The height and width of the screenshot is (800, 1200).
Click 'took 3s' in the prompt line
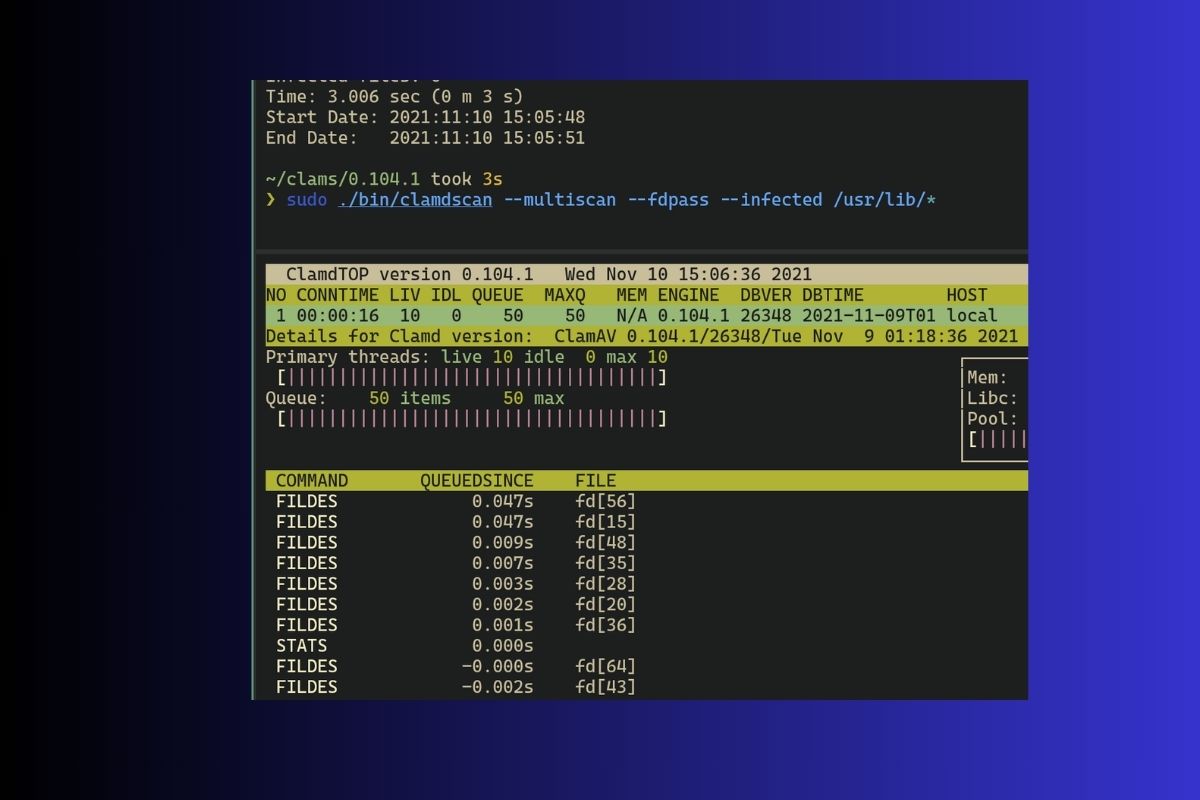(x=467, y=179)
